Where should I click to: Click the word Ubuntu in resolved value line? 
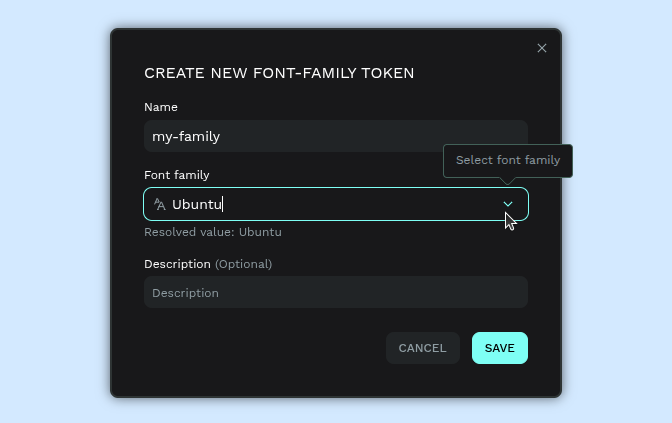(260, 232)
